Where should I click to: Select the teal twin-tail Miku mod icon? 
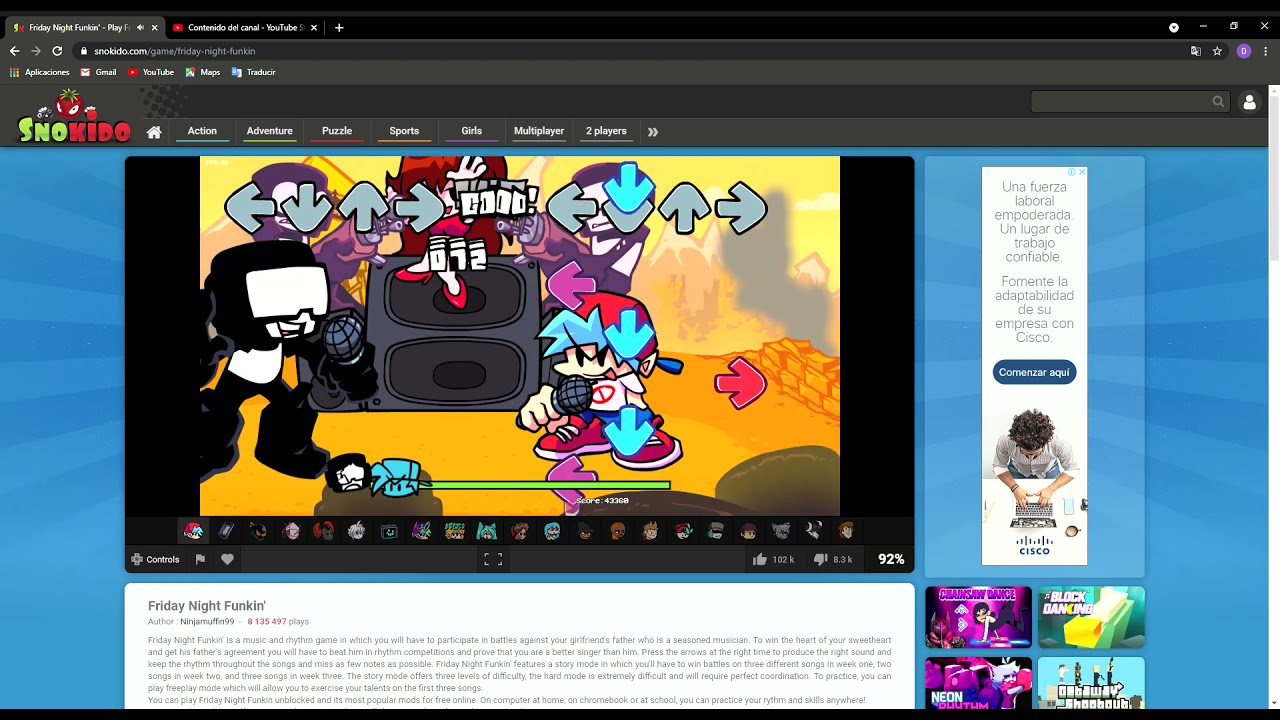click(x=487, y=531)
